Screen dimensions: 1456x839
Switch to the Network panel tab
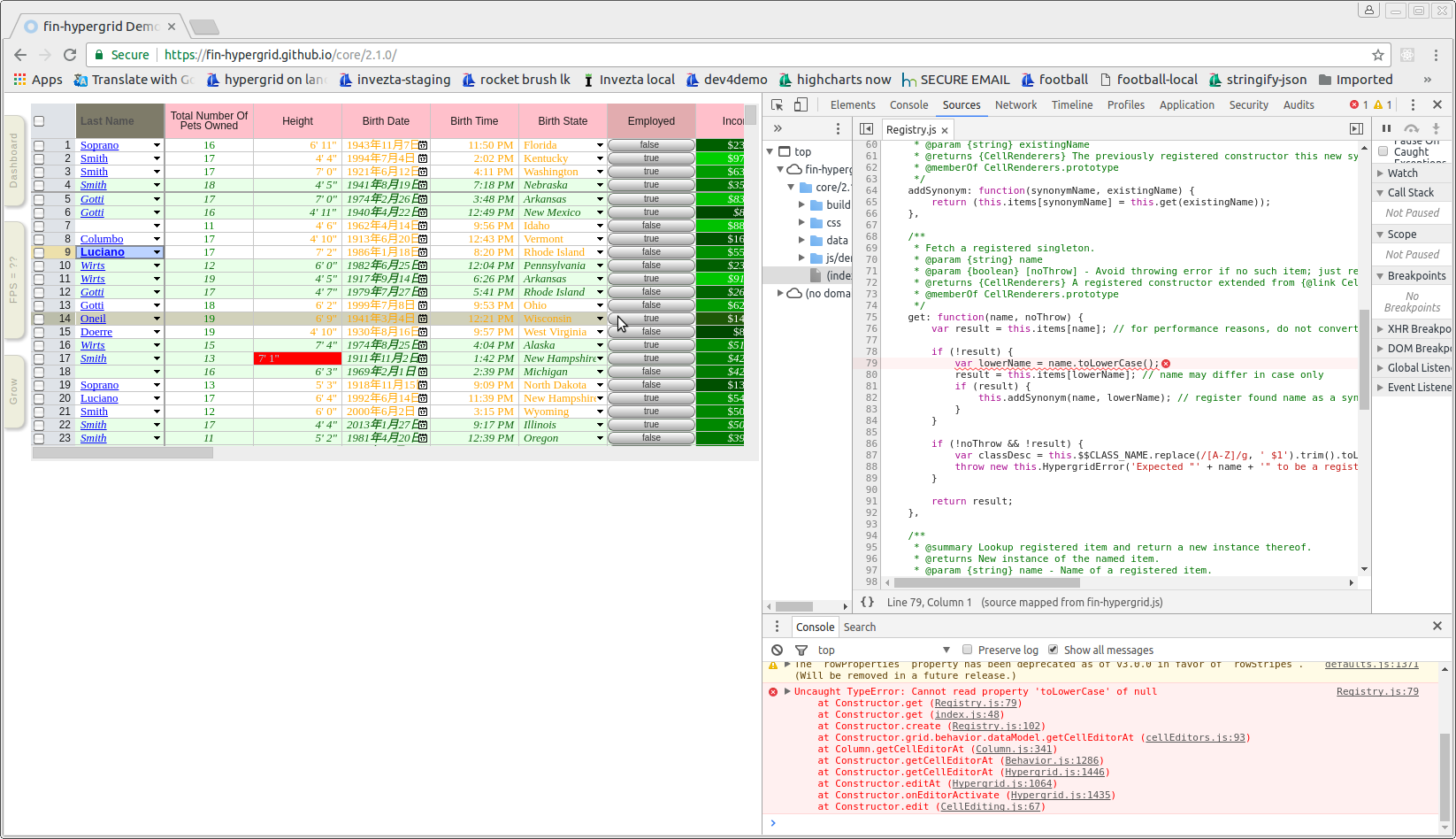coord(1015,104)
